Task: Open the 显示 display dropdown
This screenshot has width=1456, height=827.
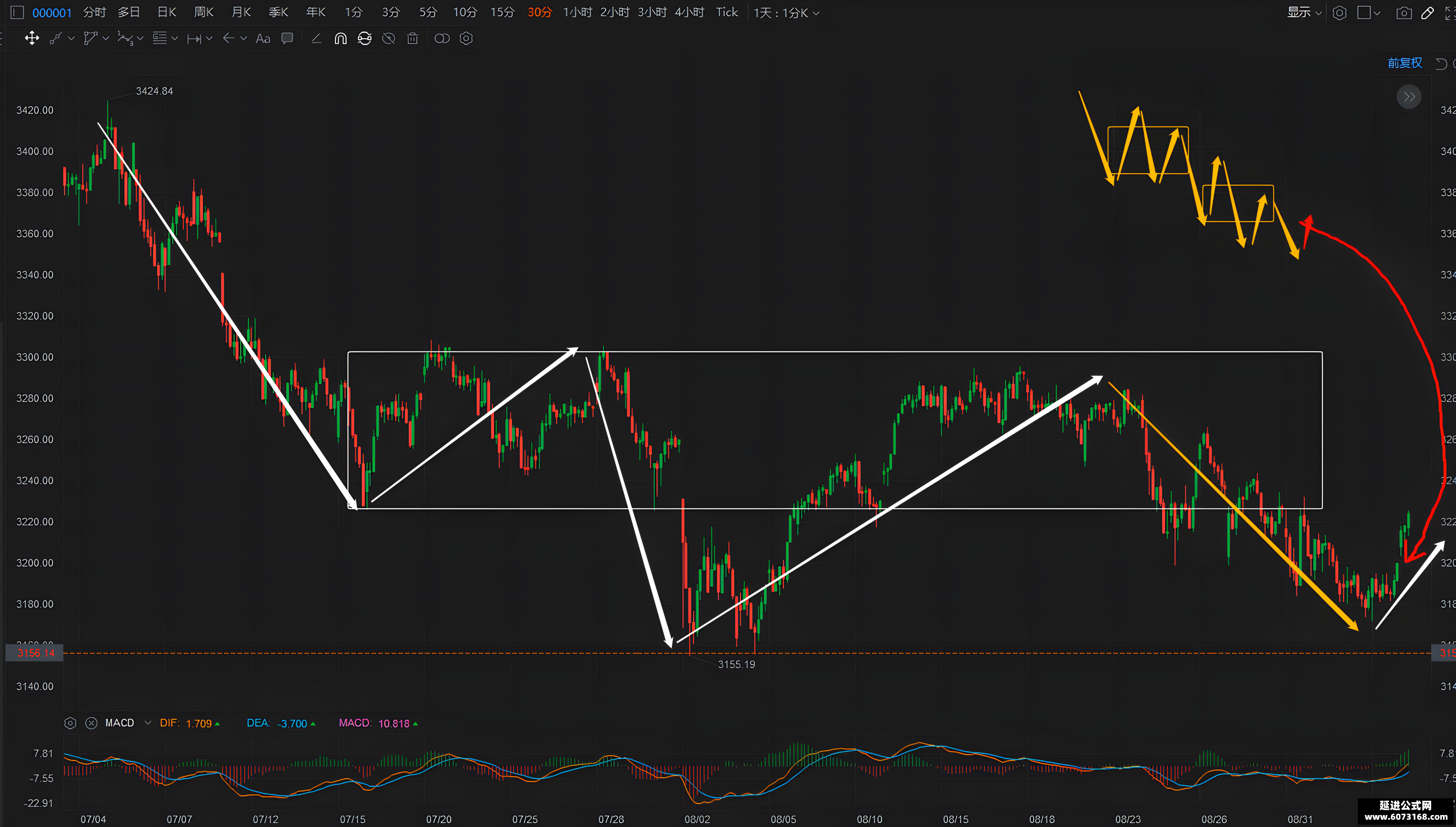Action: click(x=1304, y=12)
